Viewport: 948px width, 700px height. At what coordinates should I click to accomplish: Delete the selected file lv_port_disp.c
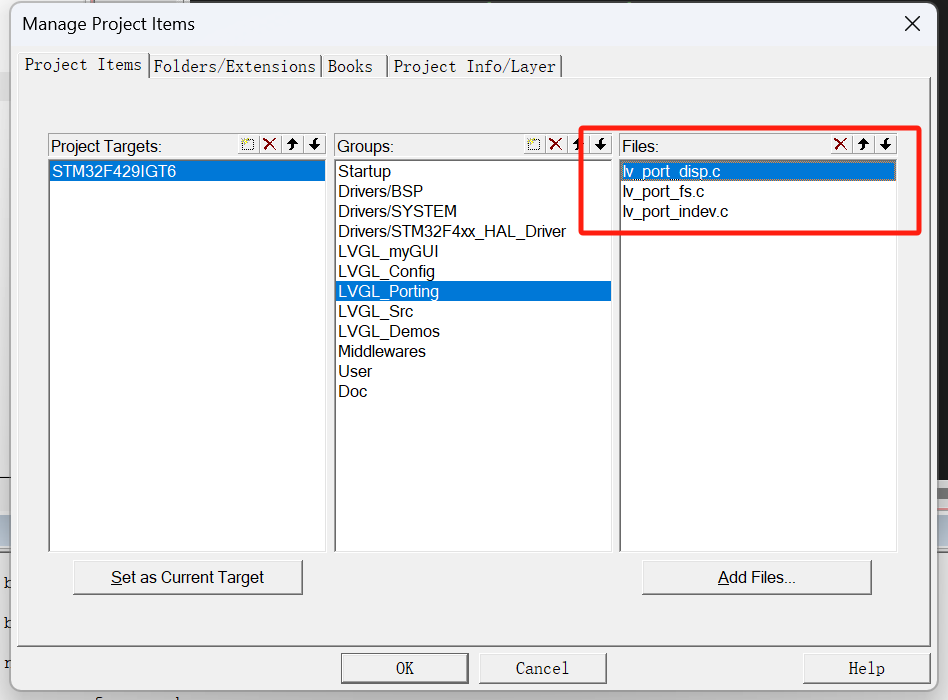840,145
